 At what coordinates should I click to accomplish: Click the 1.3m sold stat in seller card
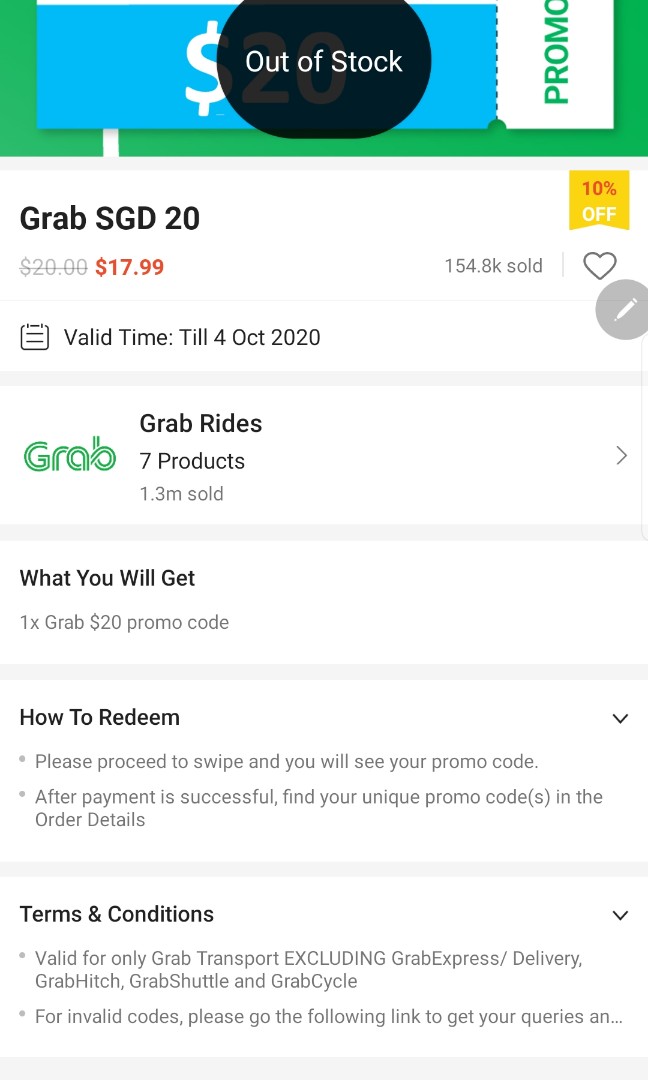pyautogui.click(x=181, y=494)
